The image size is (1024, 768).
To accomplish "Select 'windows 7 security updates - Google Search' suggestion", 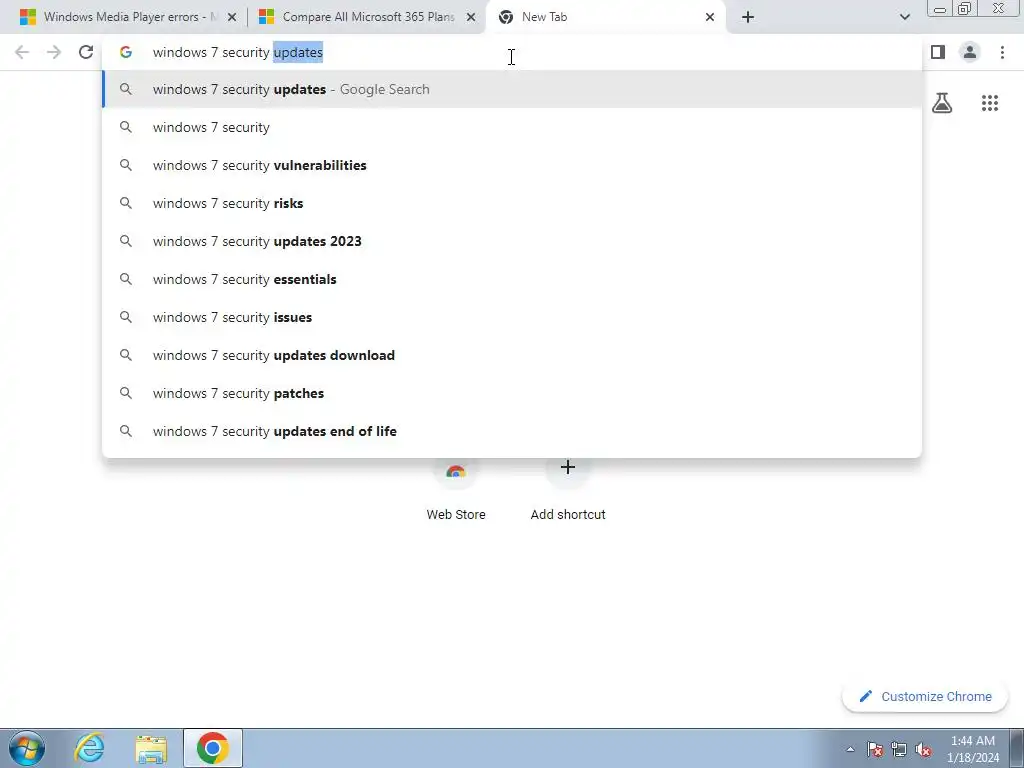I will (x=512, y=89).
